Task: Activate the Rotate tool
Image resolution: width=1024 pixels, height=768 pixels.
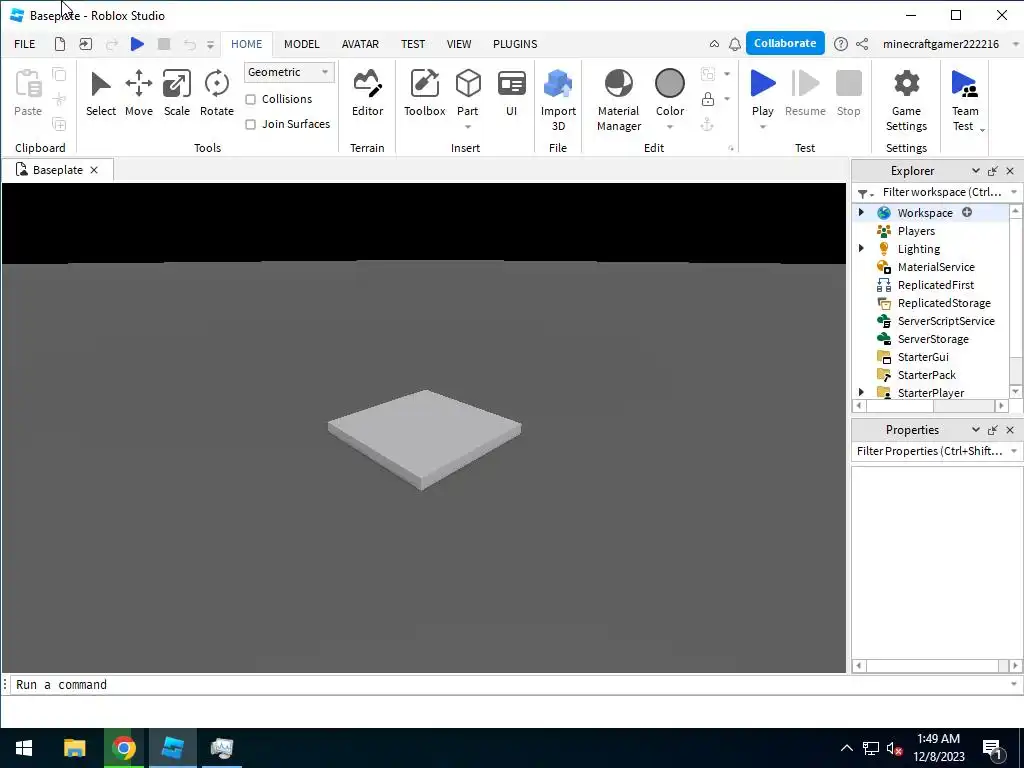Action: (216, 94)
